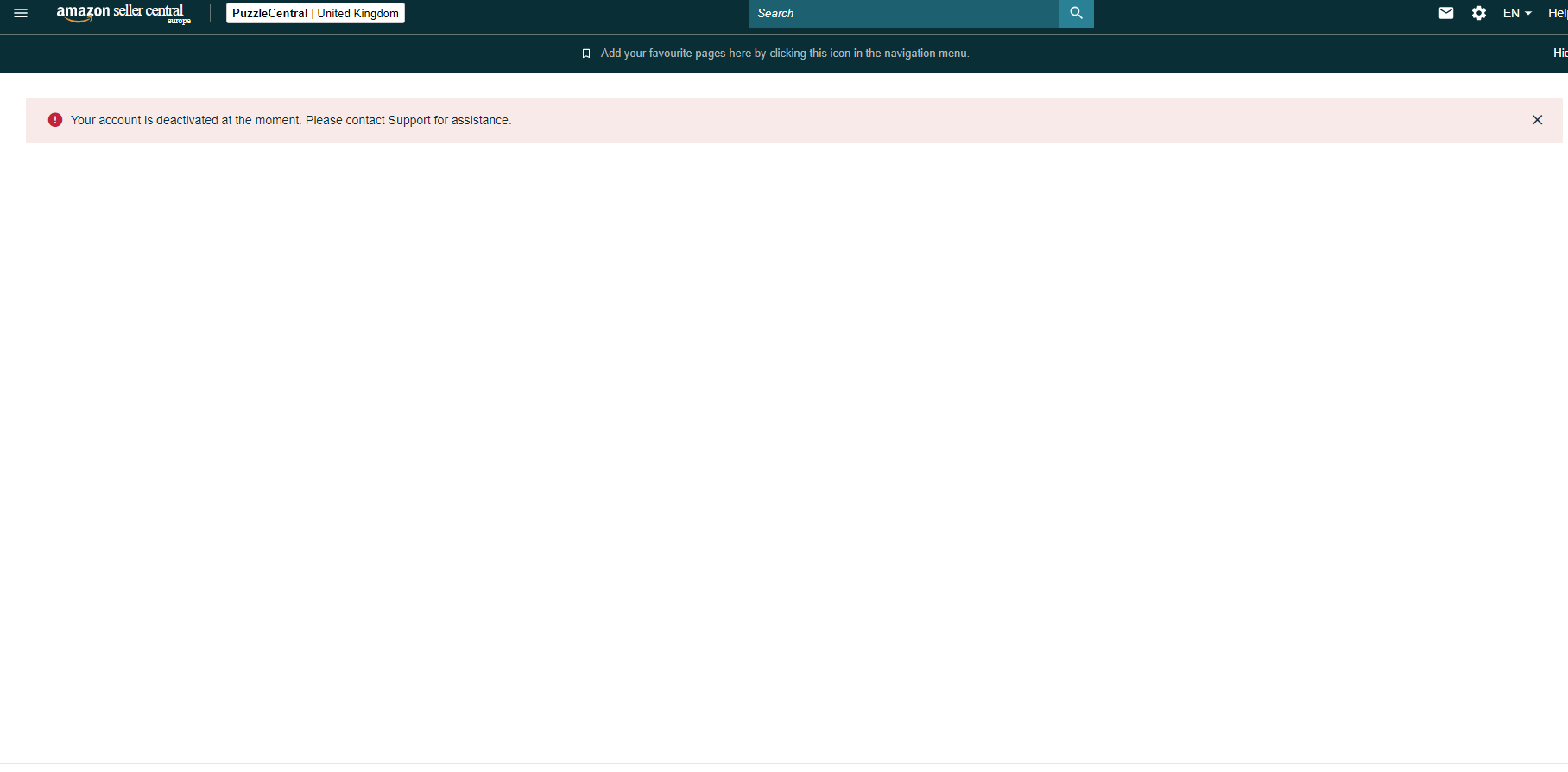
Task: Go to Amazon Seller Central home logo
Action: 123,14
